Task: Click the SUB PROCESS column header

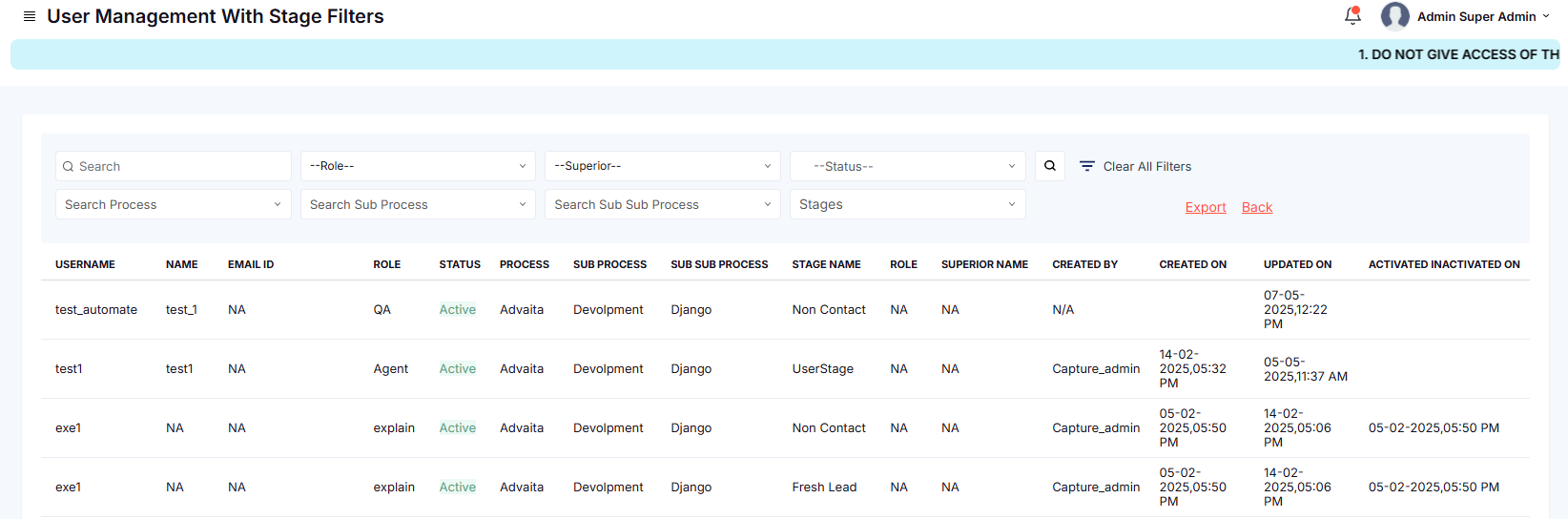Action: 609,264
